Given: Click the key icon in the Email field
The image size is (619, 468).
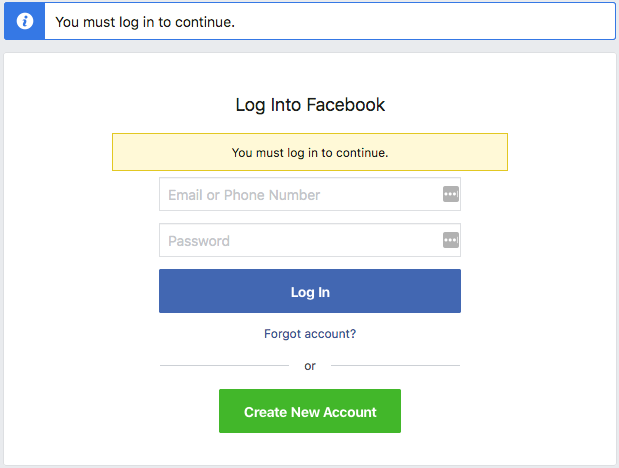Looking at the screenshot, I should click(450, 194).
